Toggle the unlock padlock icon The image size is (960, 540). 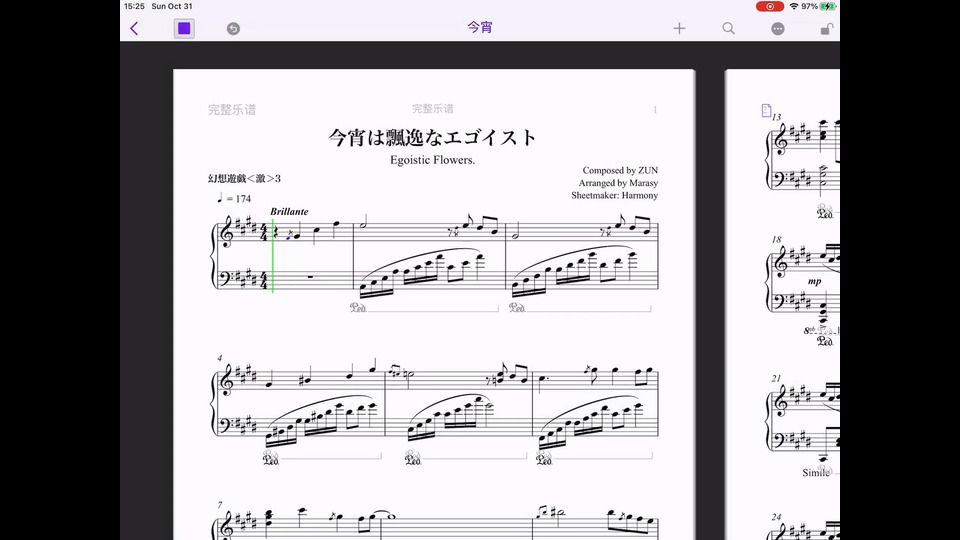pyautogui.click(x=827, y=29)
